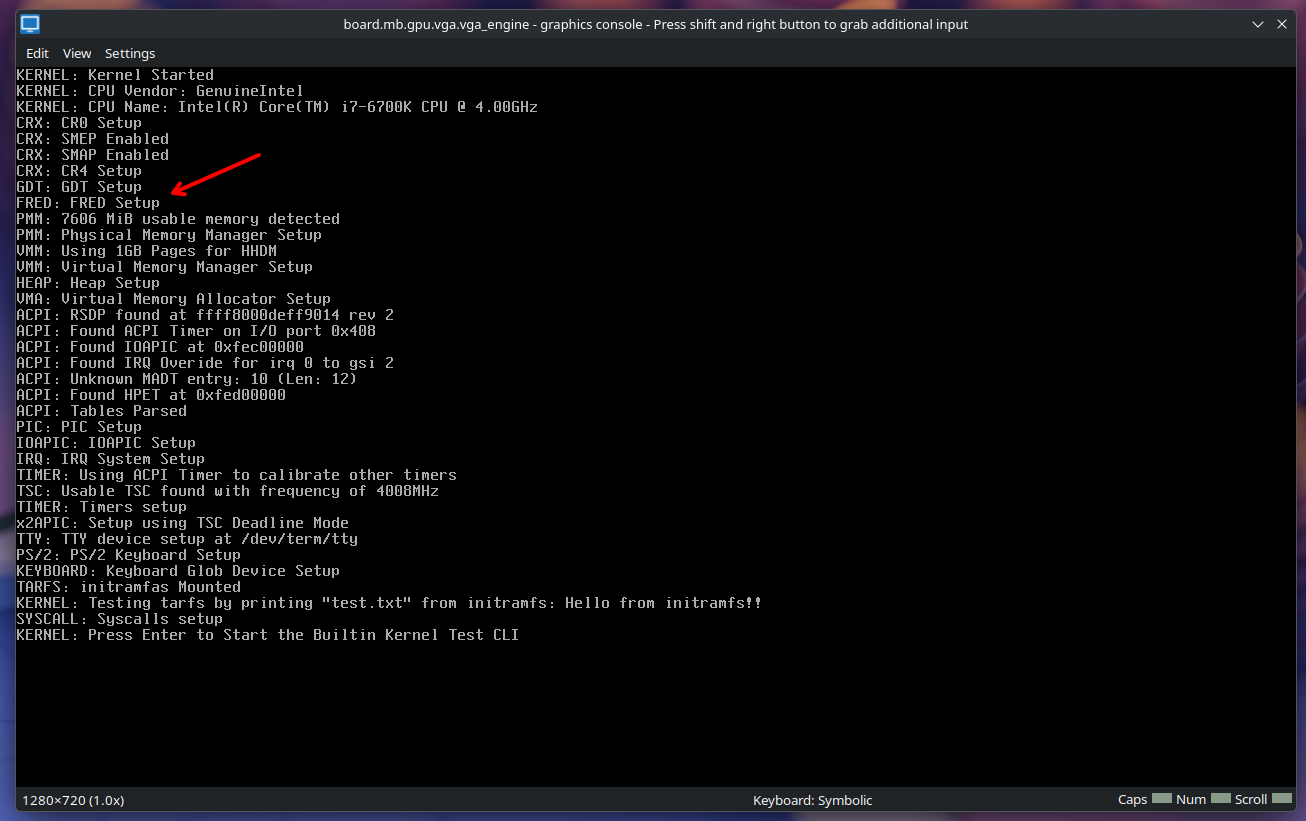Close the graphics console window
1306x821 pixels.
(x=1281, y=24)
